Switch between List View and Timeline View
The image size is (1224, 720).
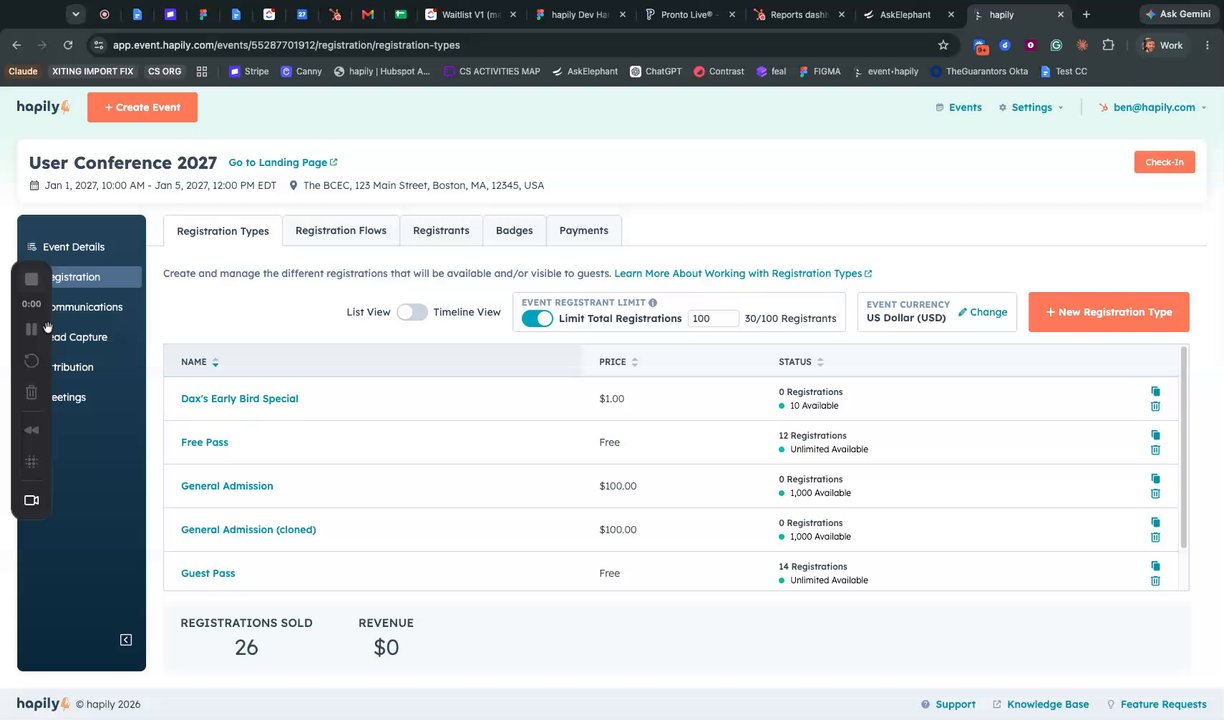(x=412, y=312)
